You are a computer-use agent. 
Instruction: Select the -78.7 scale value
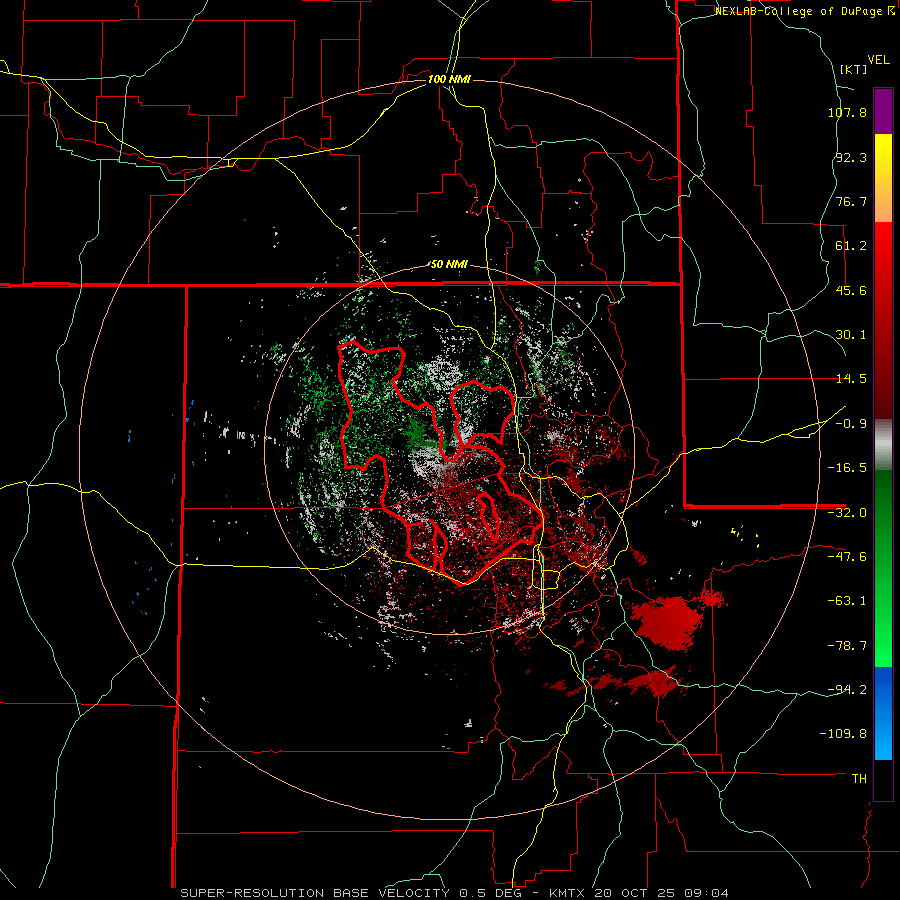(x=847, y=646)
